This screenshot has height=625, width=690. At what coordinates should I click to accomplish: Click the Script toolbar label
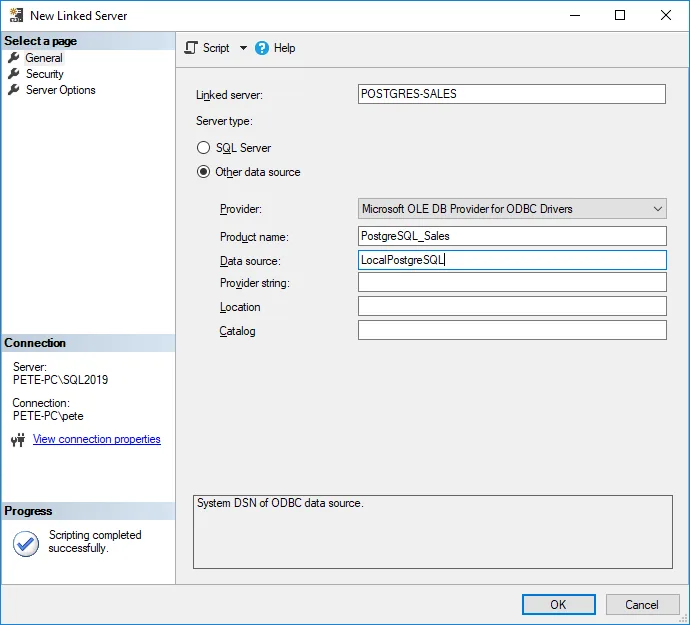tap(216, 48)
